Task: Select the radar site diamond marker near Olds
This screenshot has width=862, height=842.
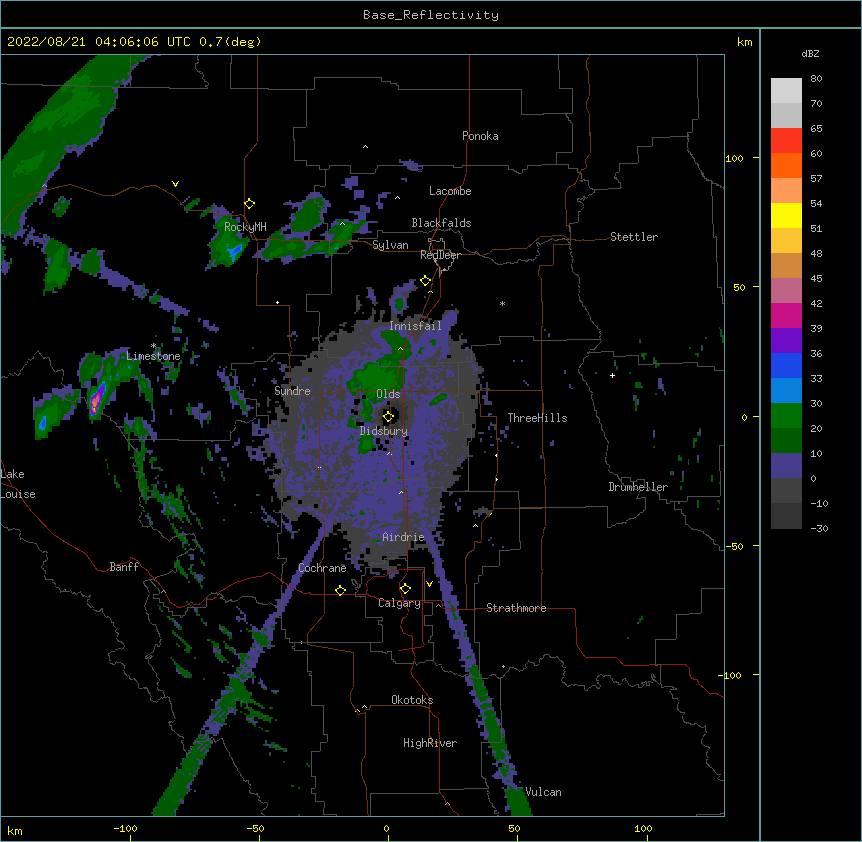Action: click(x=388, y=416)
